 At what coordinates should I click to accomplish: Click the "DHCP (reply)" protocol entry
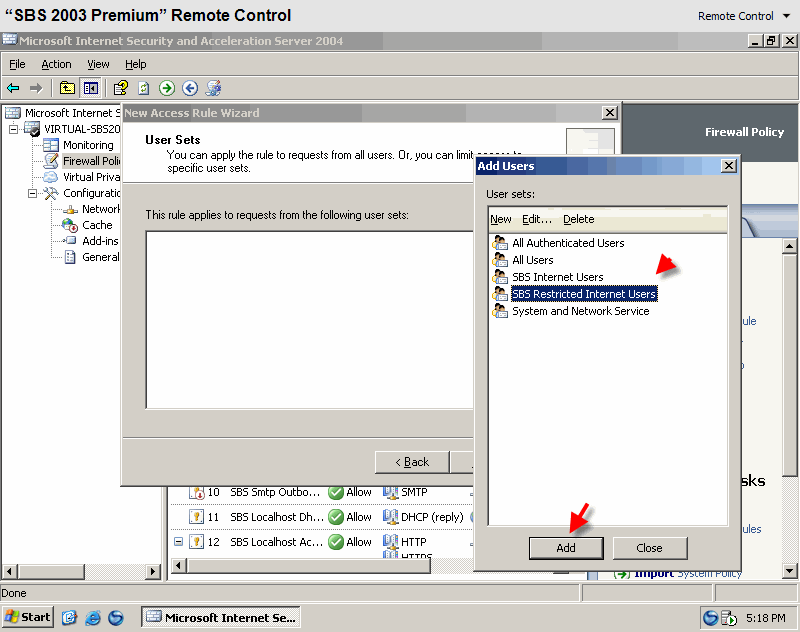tap(432, 517)
